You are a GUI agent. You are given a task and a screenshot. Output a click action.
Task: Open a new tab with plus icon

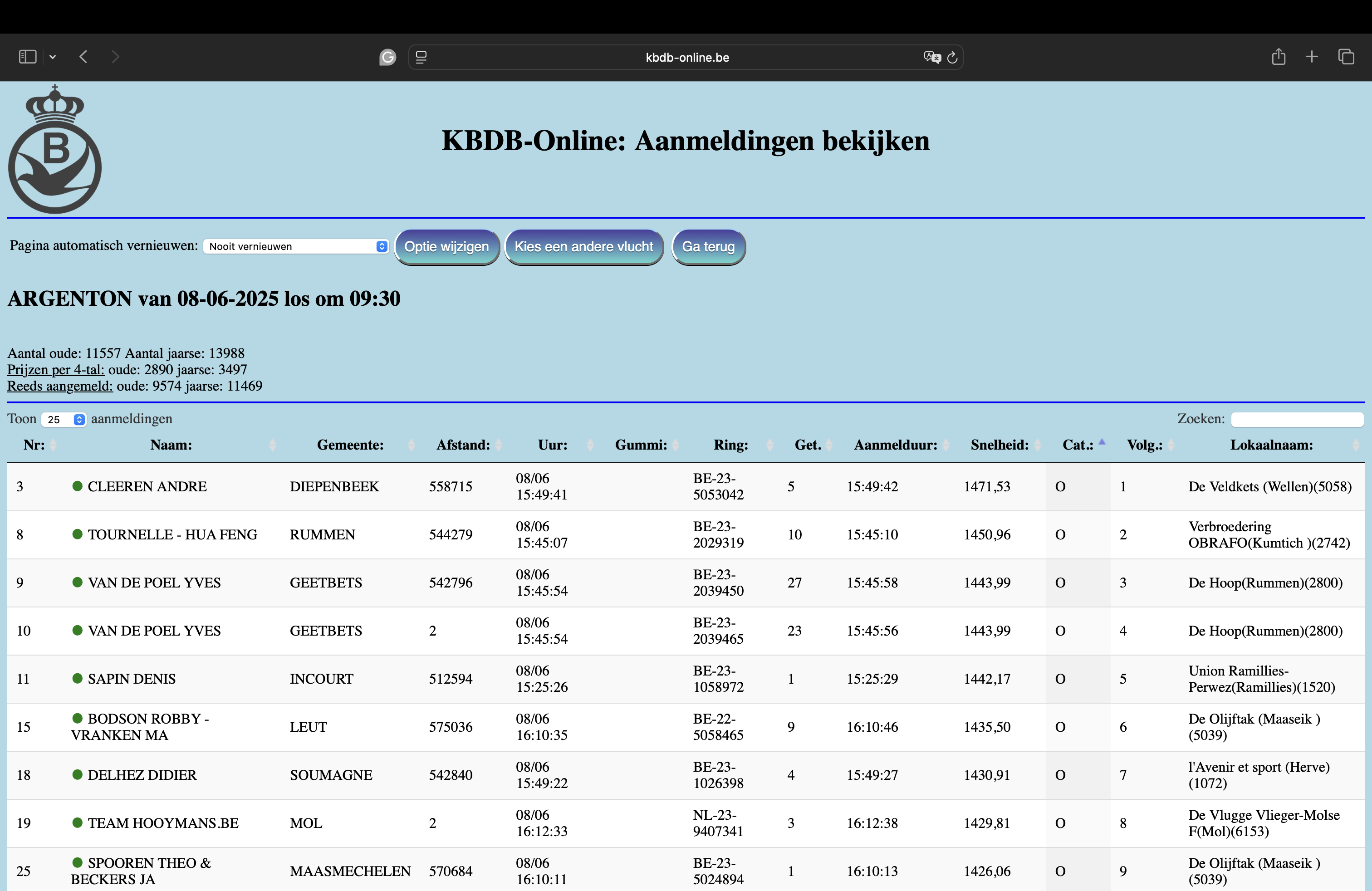[1312, 56]
